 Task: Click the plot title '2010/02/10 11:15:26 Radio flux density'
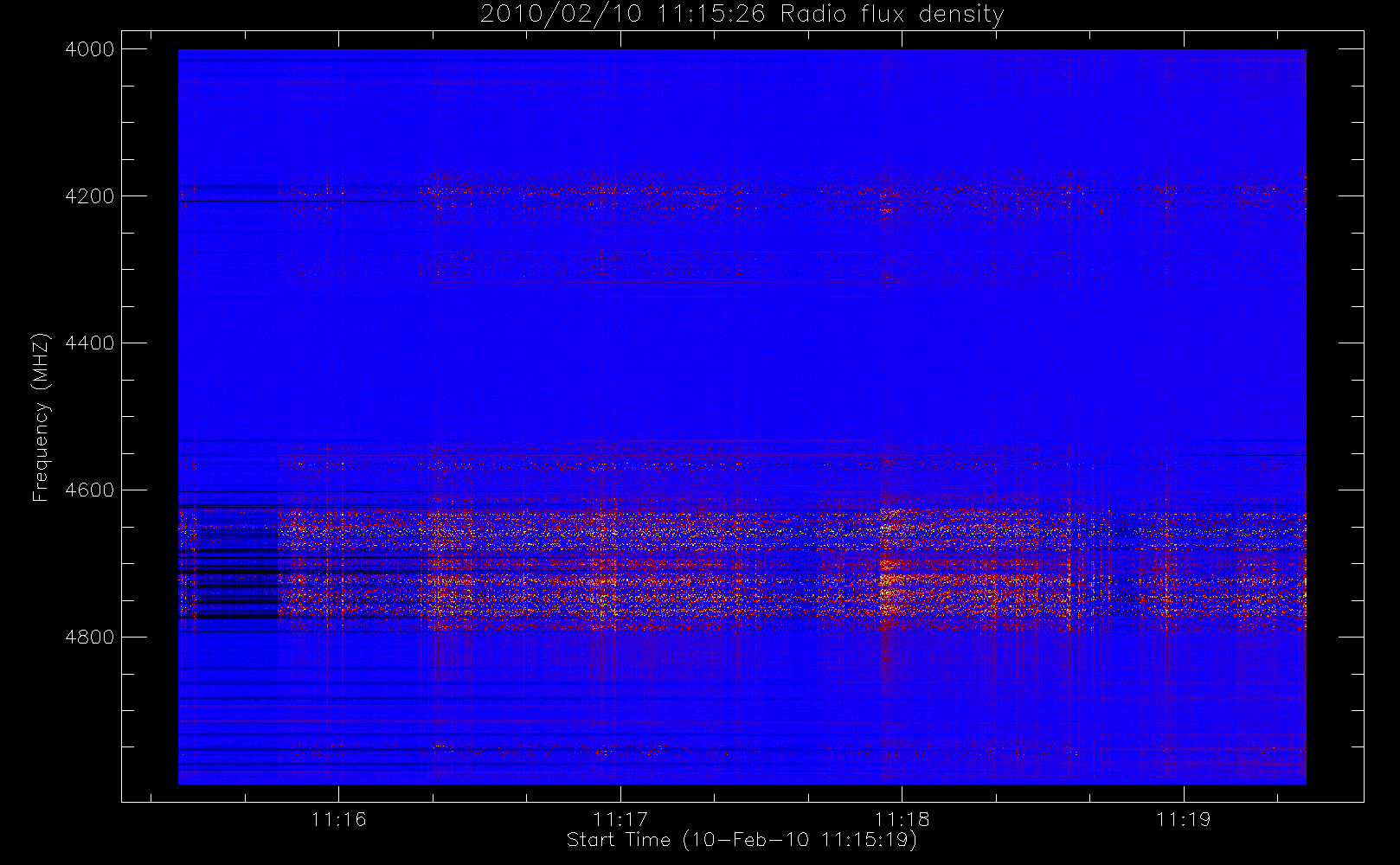[x=742, y=15]
